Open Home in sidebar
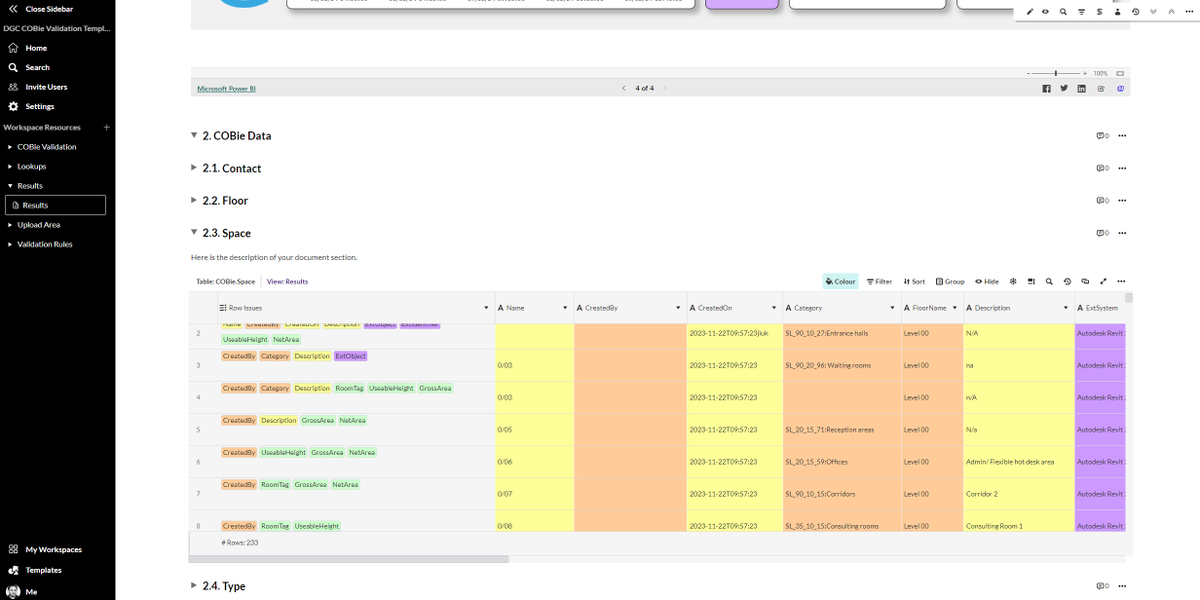Viewport: 1200px width, 600px height. click(28, 48)
